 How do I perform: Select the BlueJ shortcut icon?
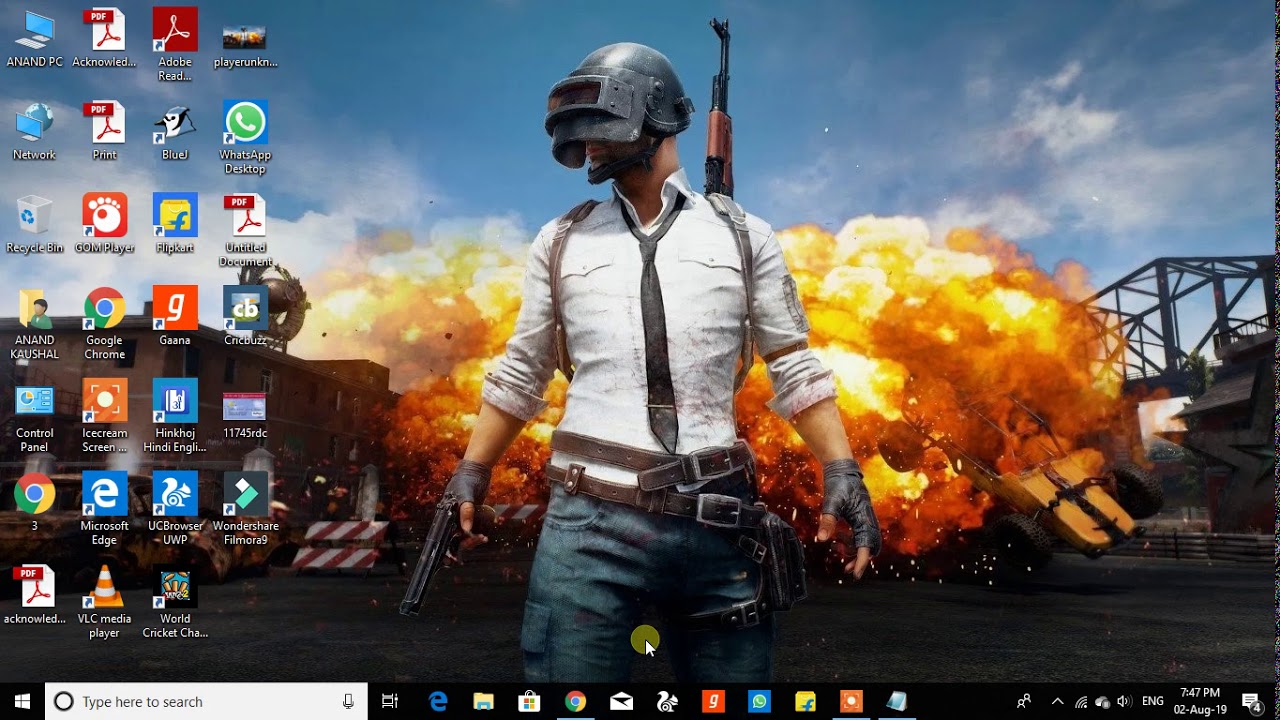(x=174, y=132)
